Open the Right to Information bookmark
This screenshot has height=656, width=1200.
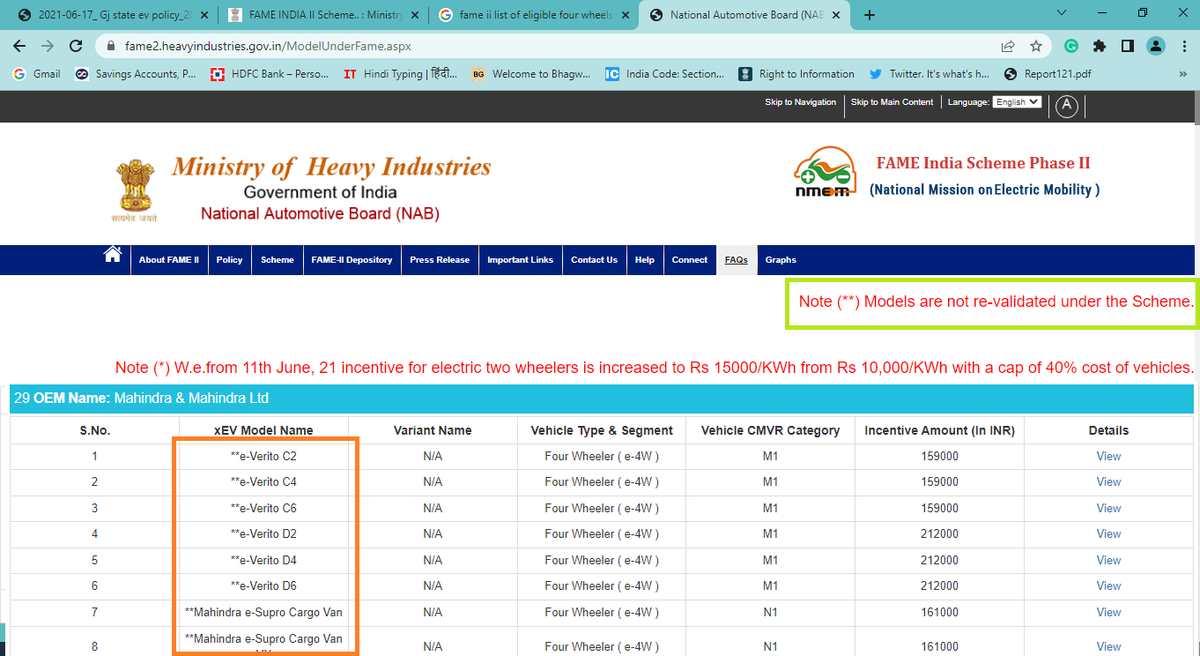point(796,74)
